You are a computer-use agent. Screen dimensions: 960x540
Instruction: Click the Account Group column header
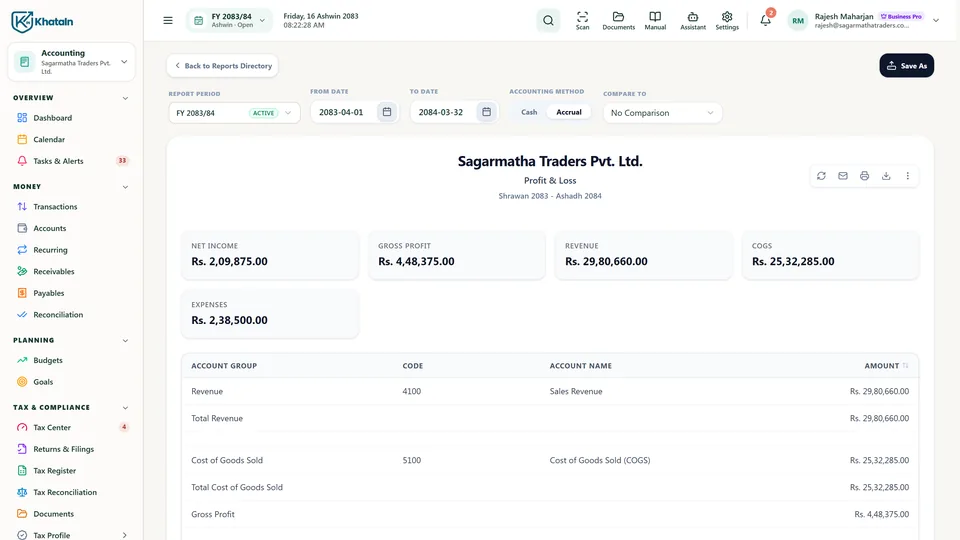click(224, 366)
